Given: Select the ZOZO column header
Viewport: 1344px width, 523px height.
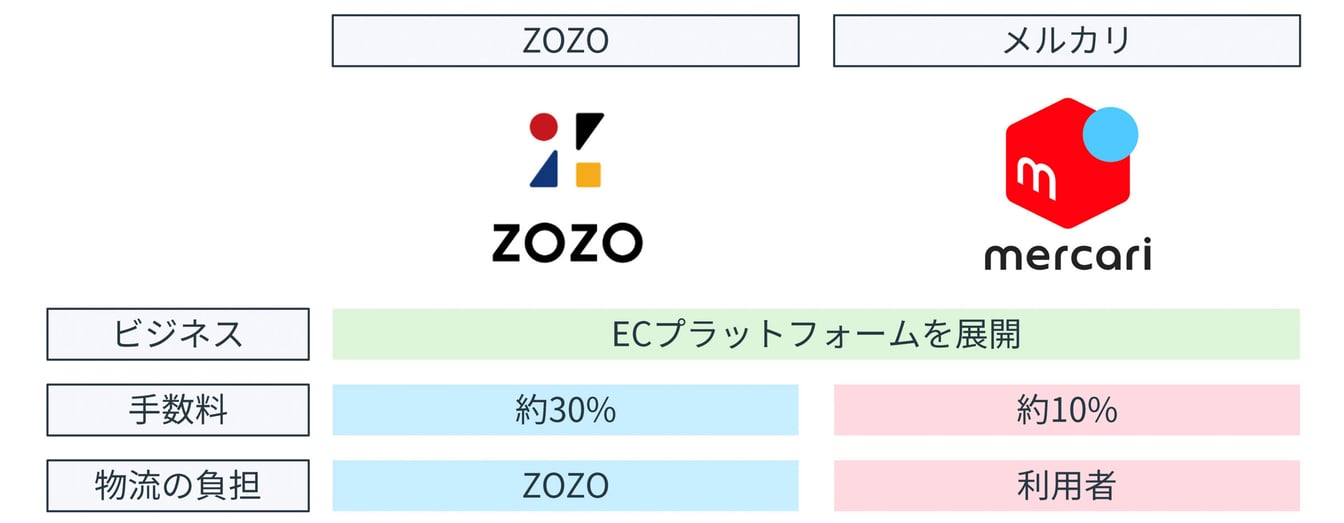Looking at the screenshot, I should (x=565, y=41).
